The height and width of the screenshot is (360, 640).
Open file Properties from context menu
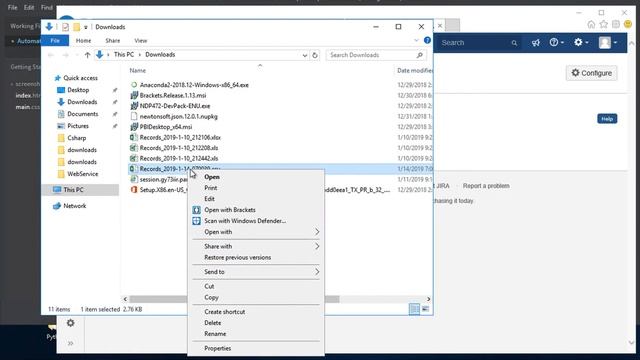pos(218,349)
